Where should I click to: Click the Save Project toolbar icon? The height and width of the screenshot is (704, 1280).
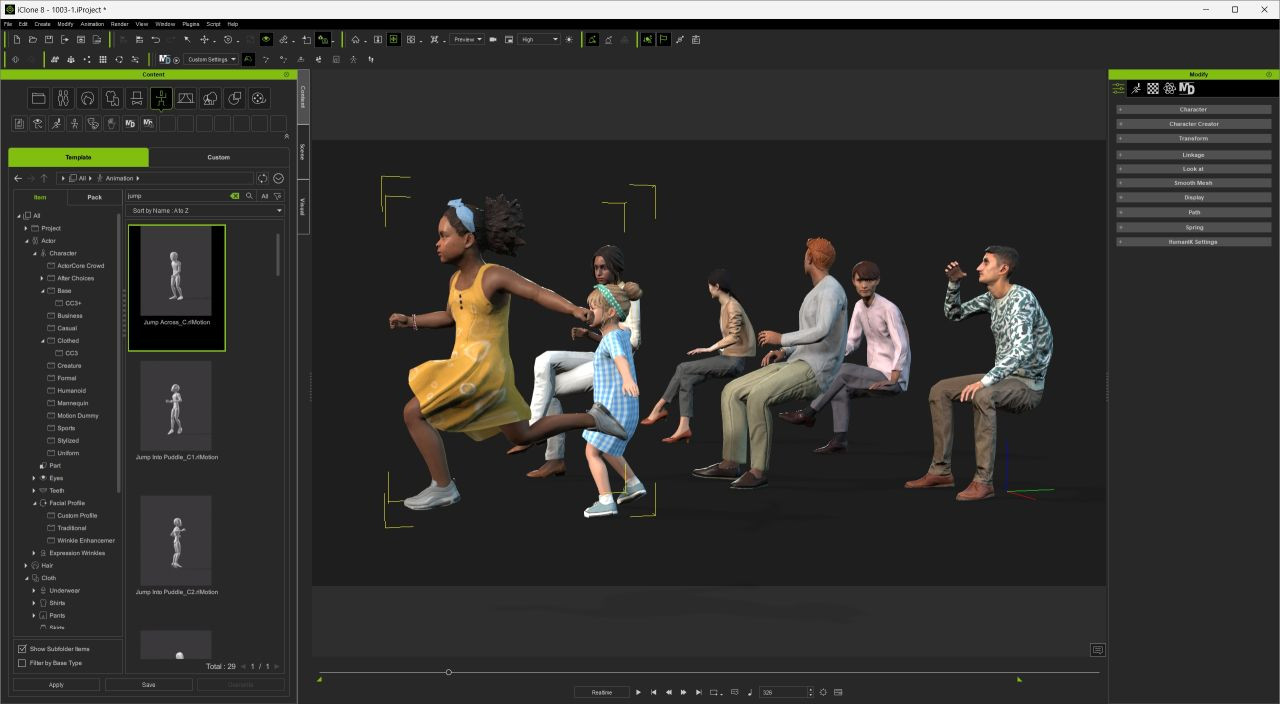click(x=49, y=40)
